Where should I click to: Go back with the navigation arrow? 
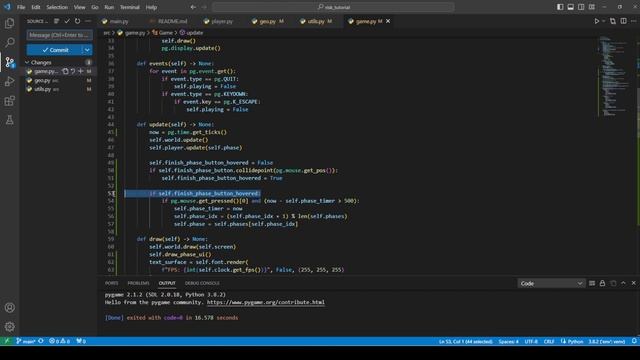(193, 7)
